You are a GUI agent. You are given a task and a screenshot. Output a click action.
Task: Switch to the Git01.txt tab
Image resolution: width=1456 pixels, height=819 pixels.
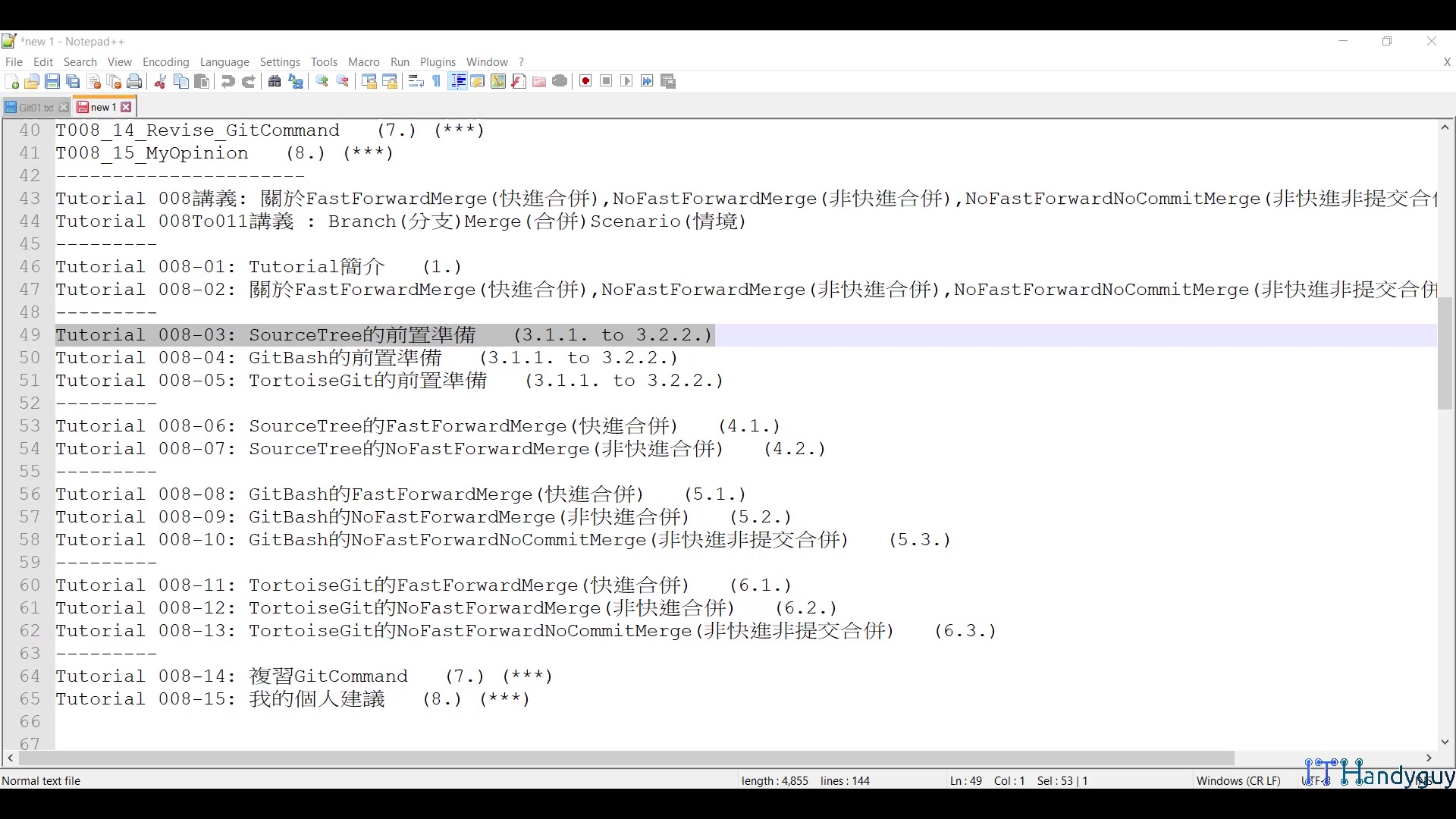(x=33, y=107)
